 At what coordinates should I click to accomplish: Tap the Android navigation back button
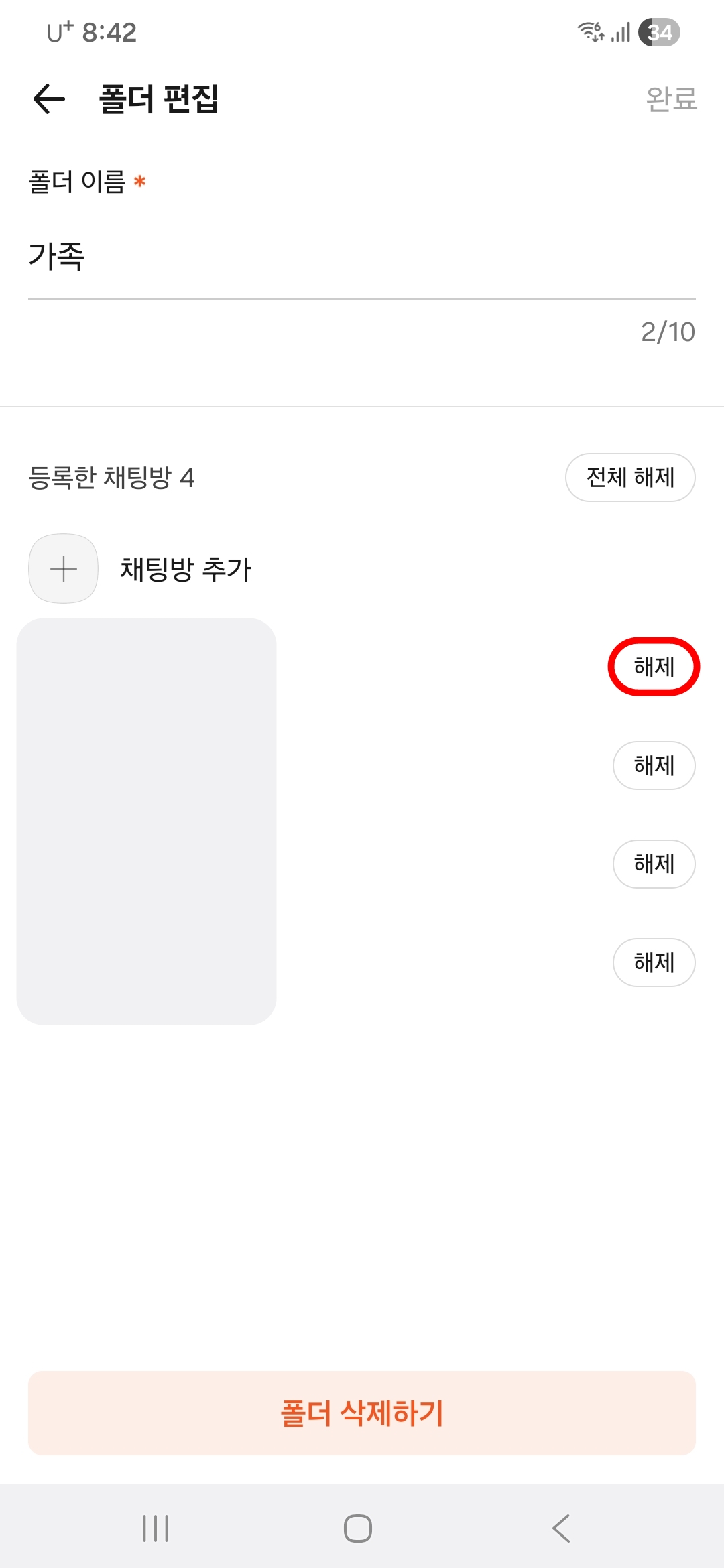click(x=562, y=1529)
